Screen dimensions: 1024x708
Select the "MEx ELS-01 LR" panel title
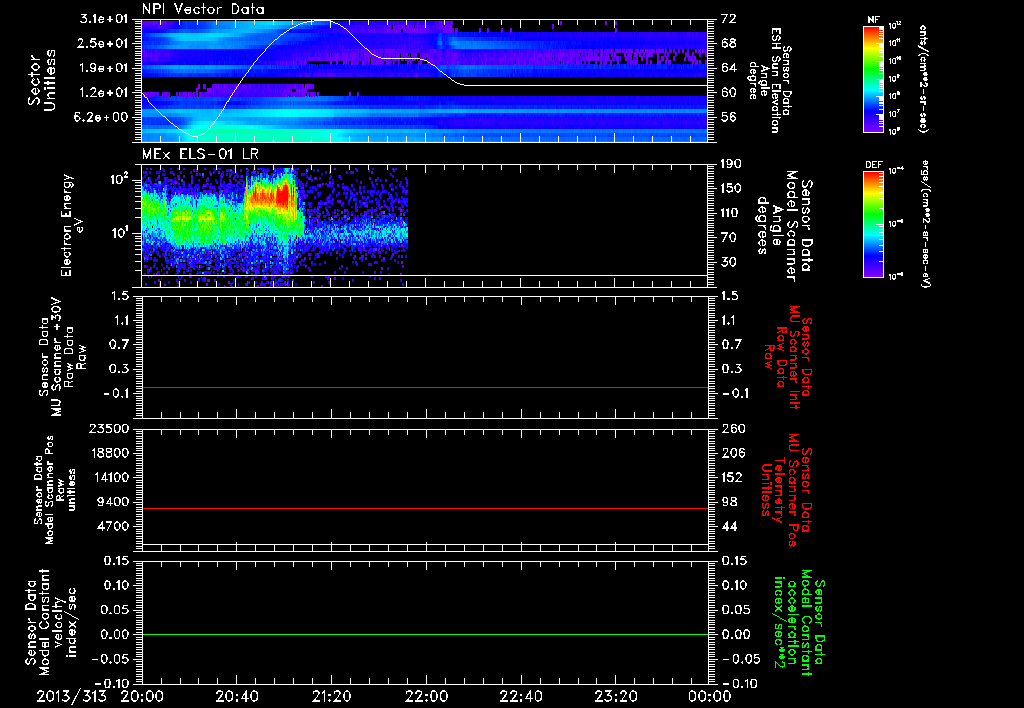[200, 154]
